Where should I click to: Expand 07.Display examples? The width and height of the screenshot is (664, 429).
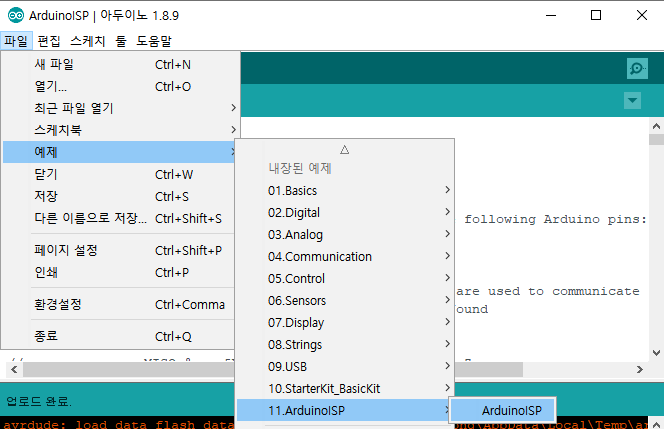[345, 323]
